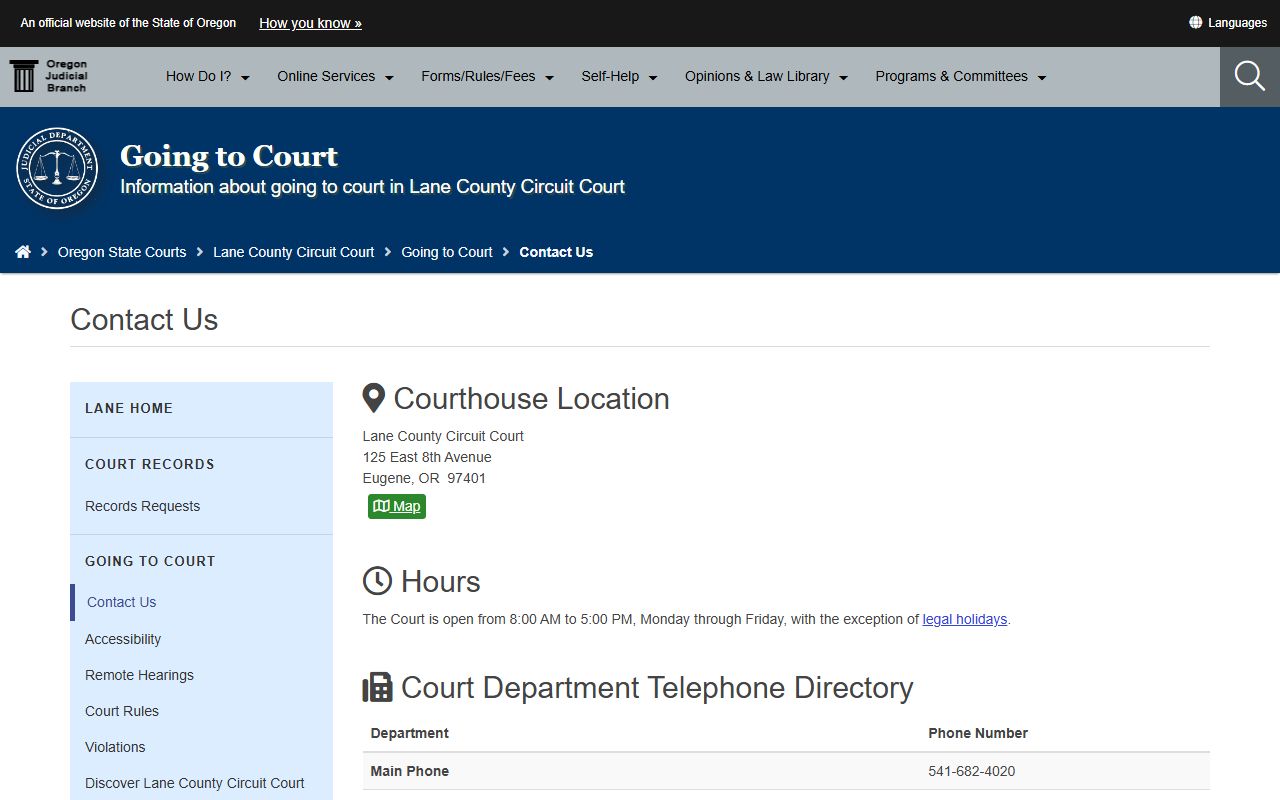The width and height of the screenshot is (1280, 800).
Task: Select Contact Us in sidebar
Action: point(122,602)
